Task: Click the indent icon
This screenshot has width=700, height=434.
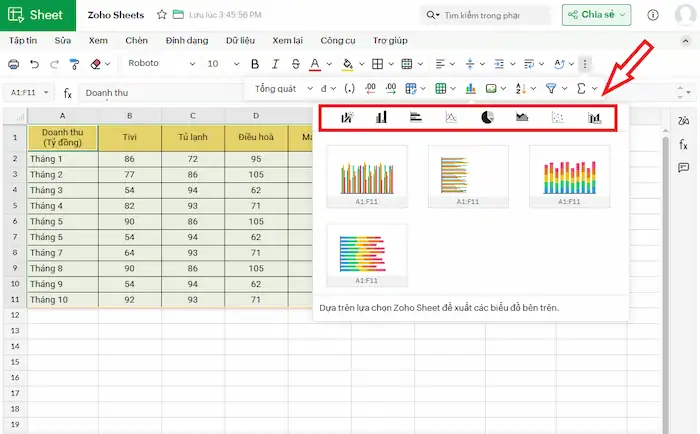Action: (x=499, y=64)
